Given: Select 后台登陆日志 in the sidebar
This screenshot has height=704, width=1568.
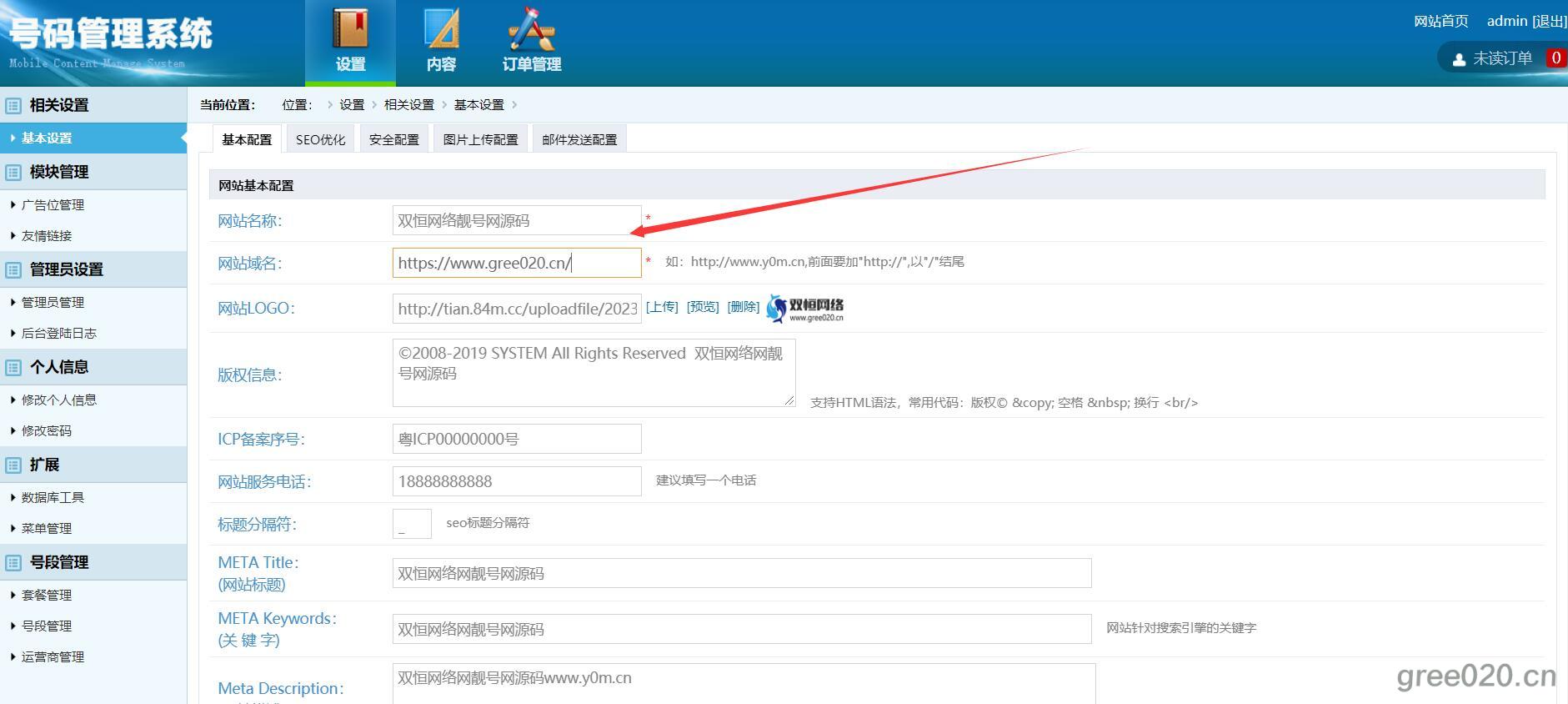Looking at the screenshot, I should click(x=58, y=333).
